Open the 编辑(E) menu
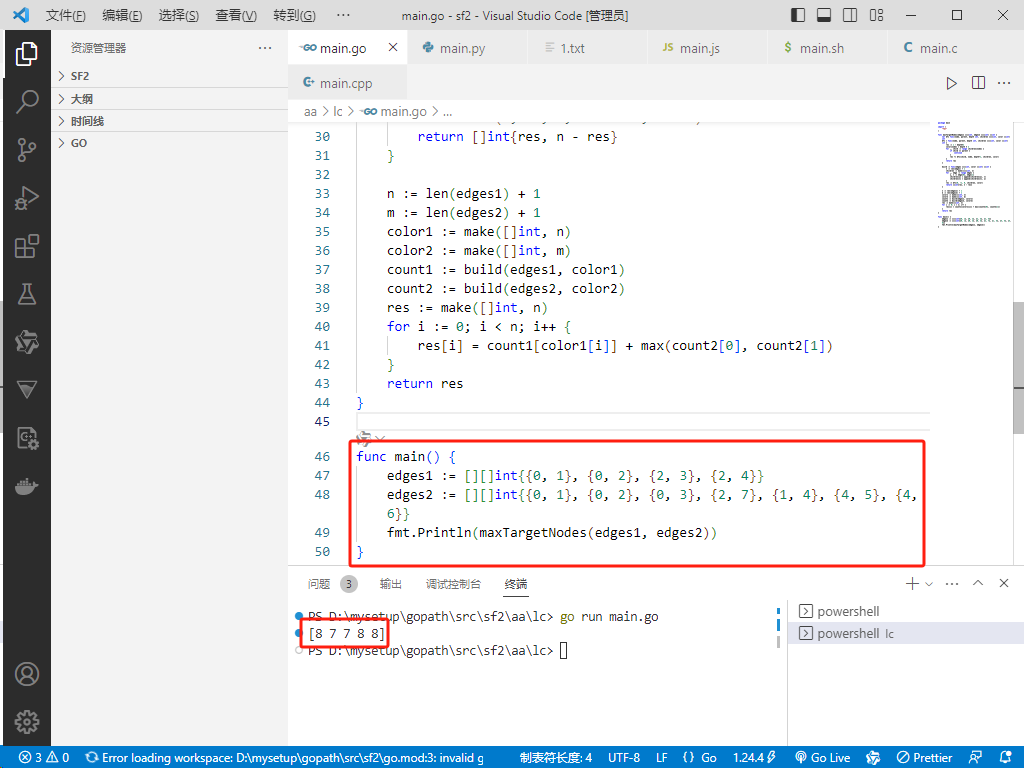 click(x=122, y=15)
